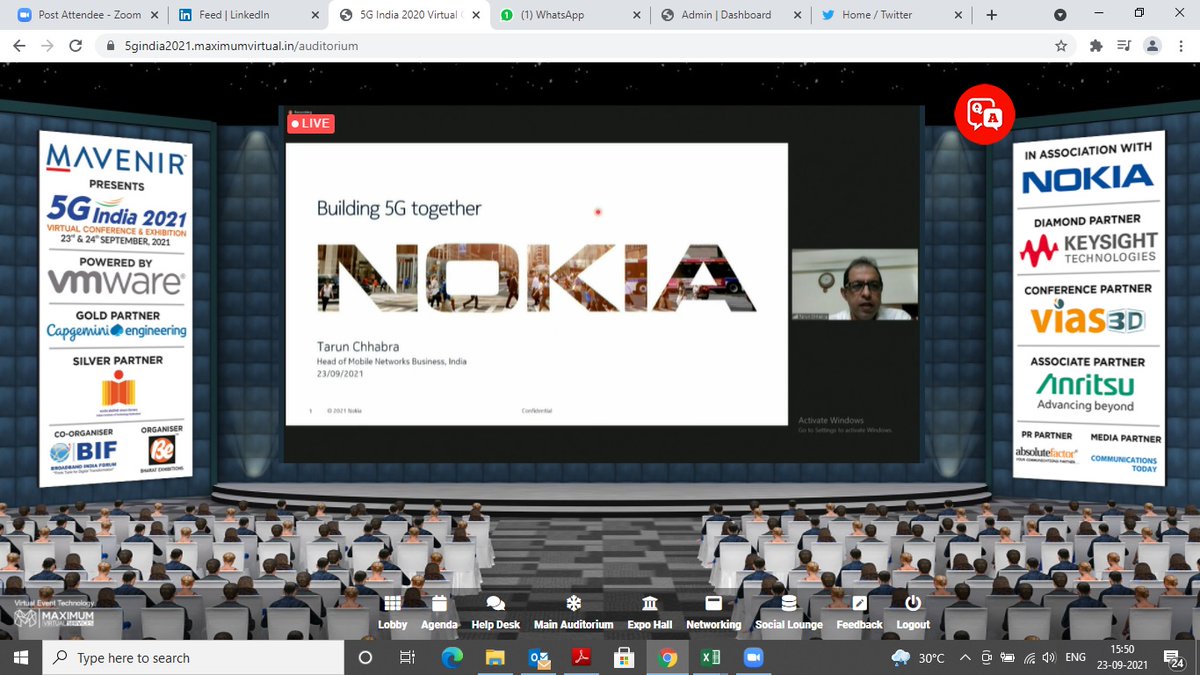Click the speaker webcam video
This screenshot has height=675, width=1200.
855,284
